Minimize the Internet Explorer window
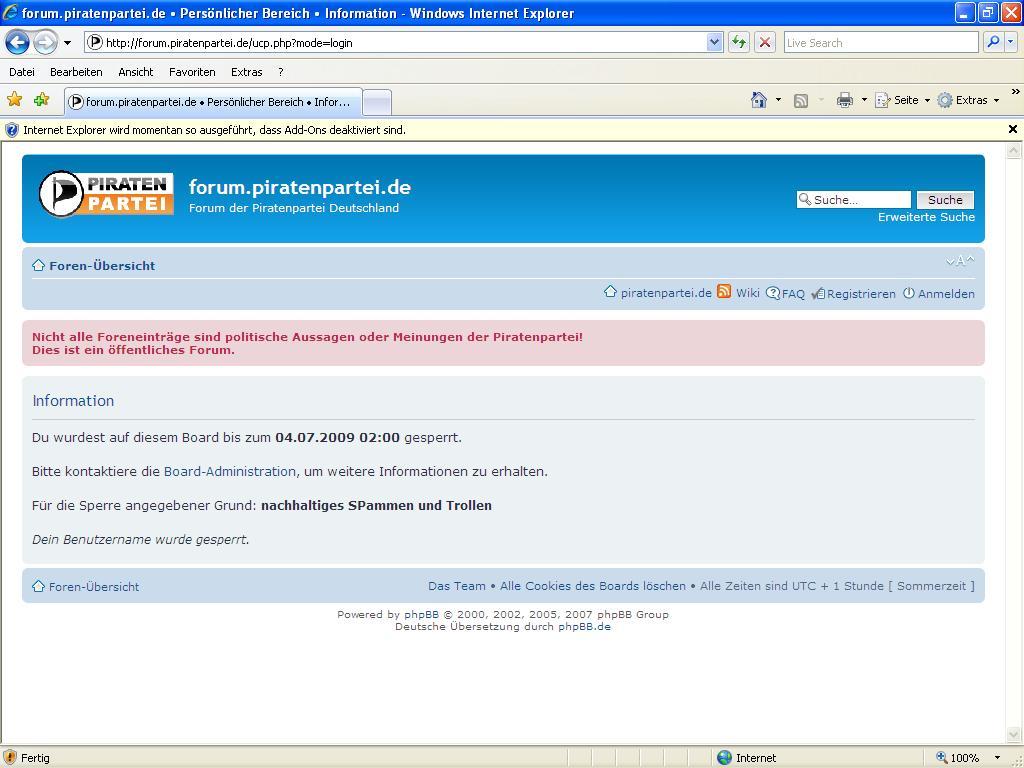 (x=965, y=12)
